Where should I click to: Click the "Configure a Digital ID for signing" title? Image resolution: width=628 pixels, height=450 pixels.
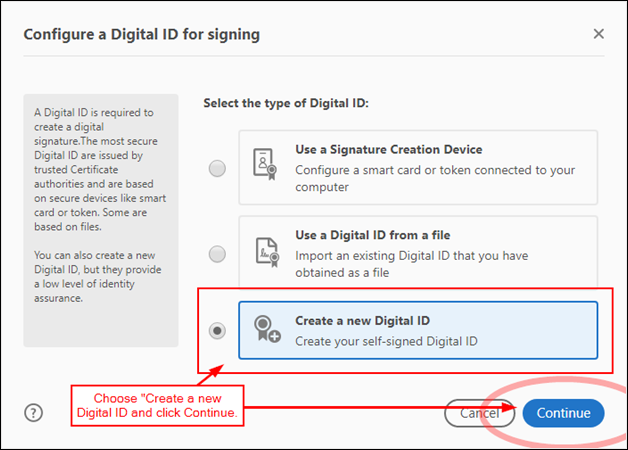coord(142,34)
